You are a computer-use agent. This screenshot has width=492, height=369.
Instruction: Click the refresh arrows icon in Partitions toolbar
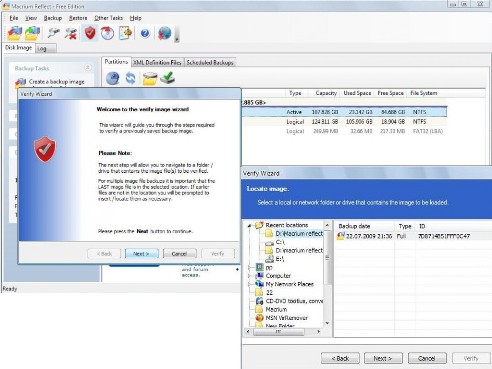pyautogui.click(x=131, y=78)
